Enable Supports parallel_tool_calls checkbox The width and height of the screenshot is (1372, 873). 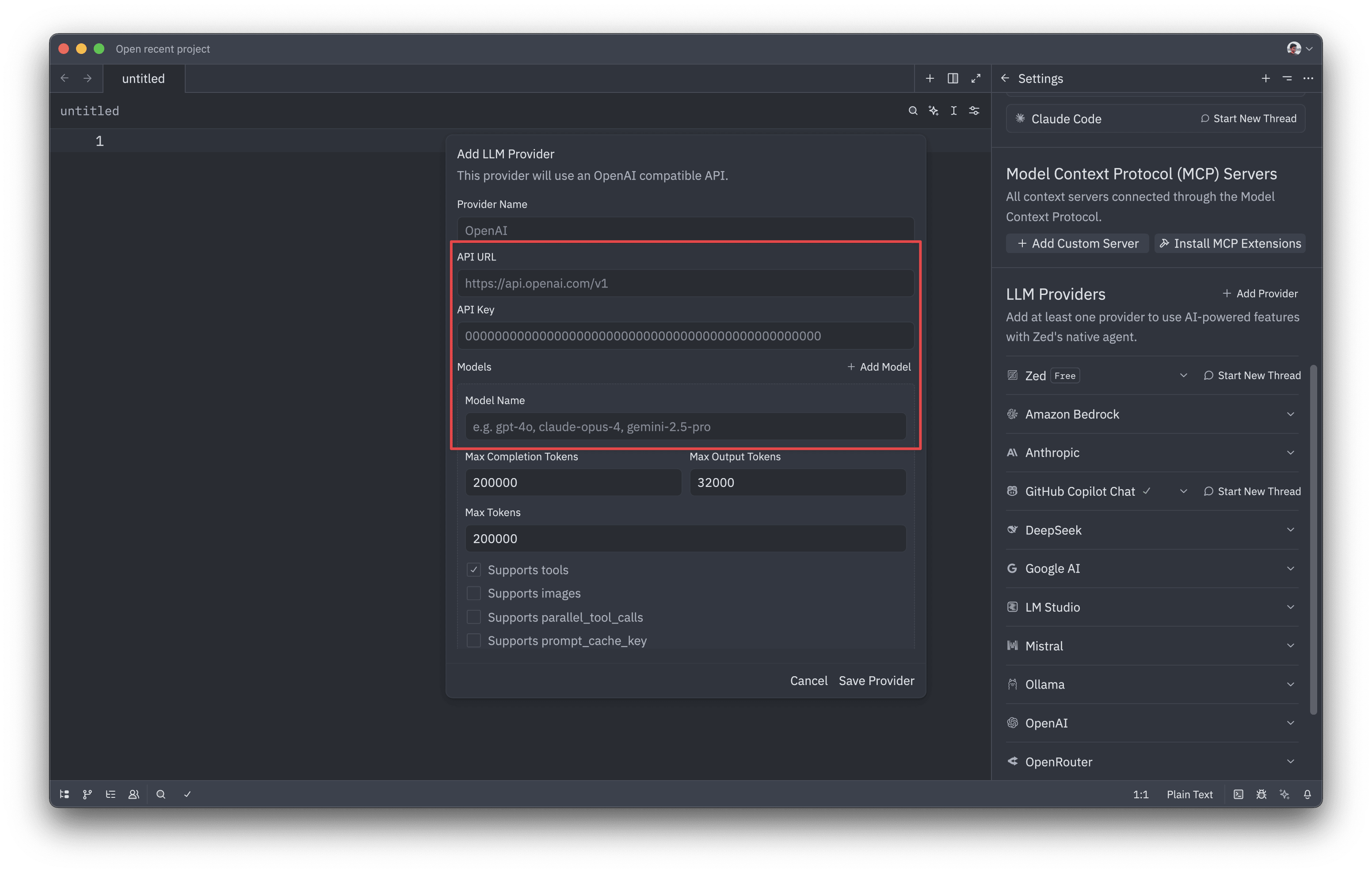coord(473,617)
